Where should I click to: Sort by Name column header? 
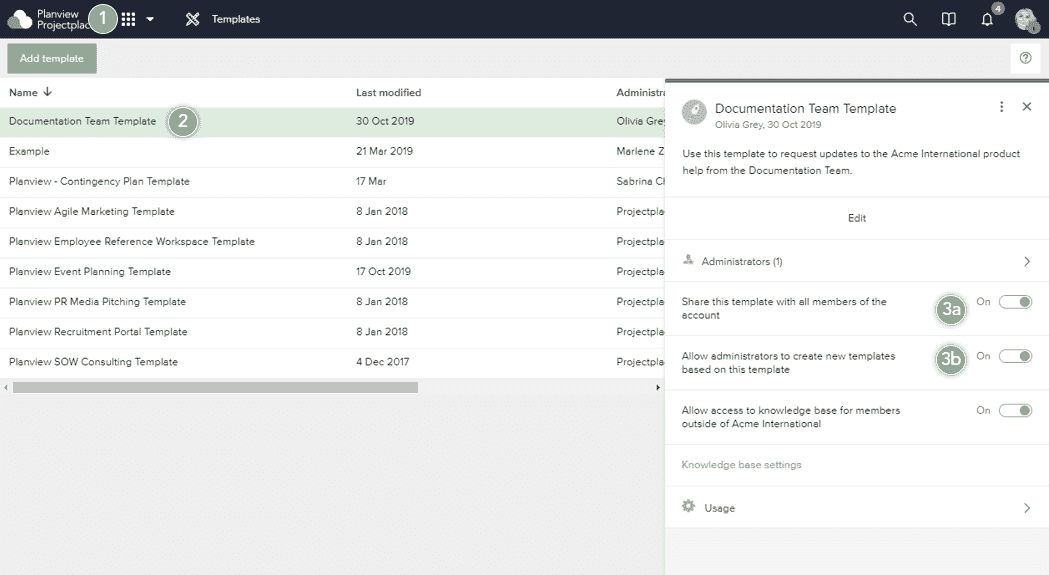click(30, 92)
